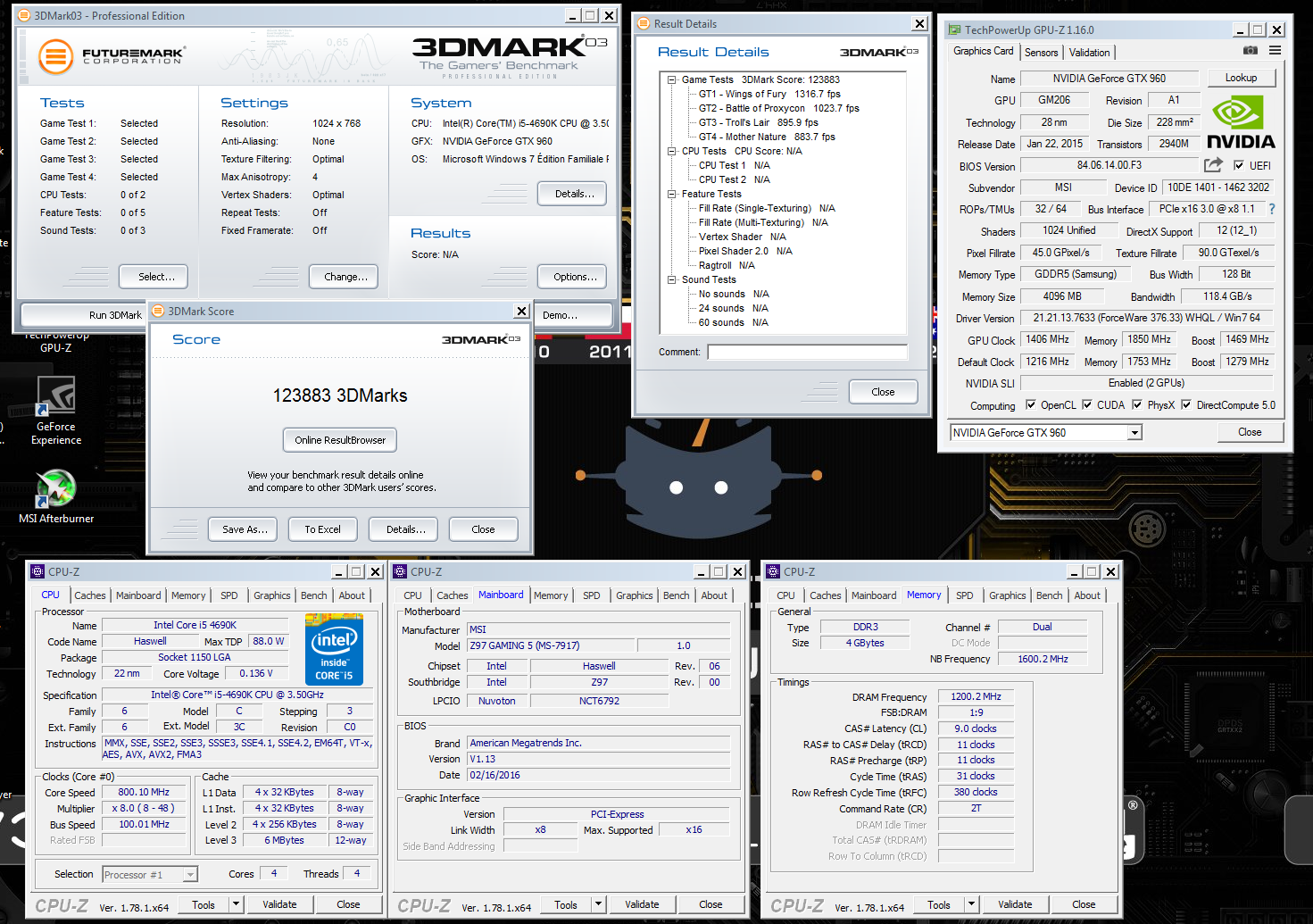Click the Change... settings button
1313x924 pixels.
click(x=345, y=277)
